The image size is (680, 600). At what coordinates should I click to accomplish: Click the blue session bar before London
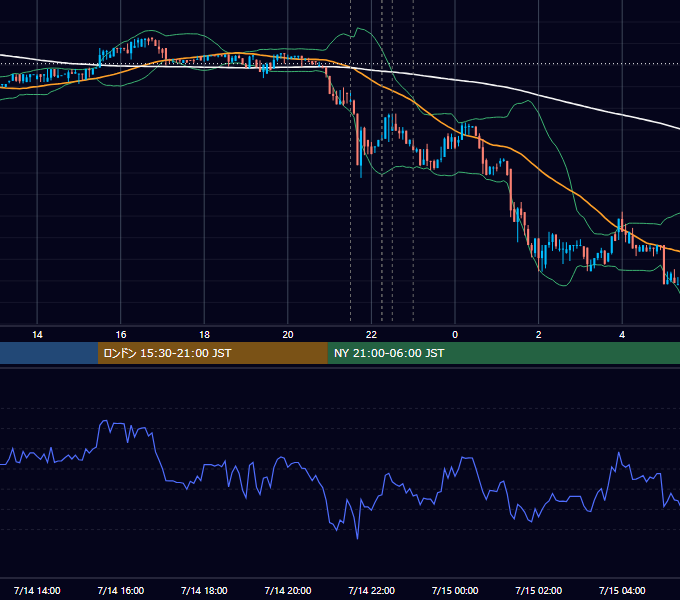tap(49, 353)
